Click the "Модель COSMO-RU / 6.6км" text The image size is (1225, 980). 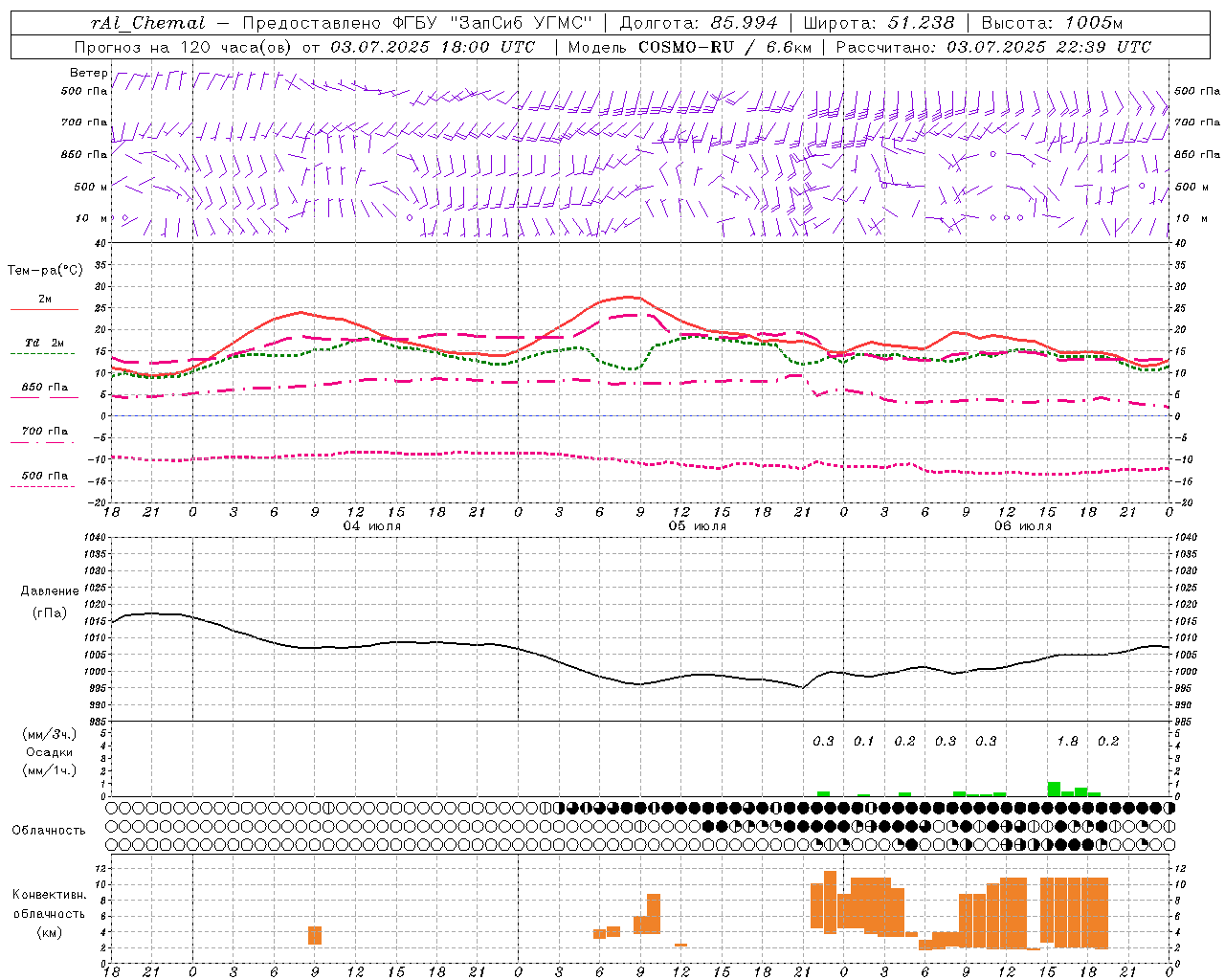pyautogui.click(x=690, y=47)
